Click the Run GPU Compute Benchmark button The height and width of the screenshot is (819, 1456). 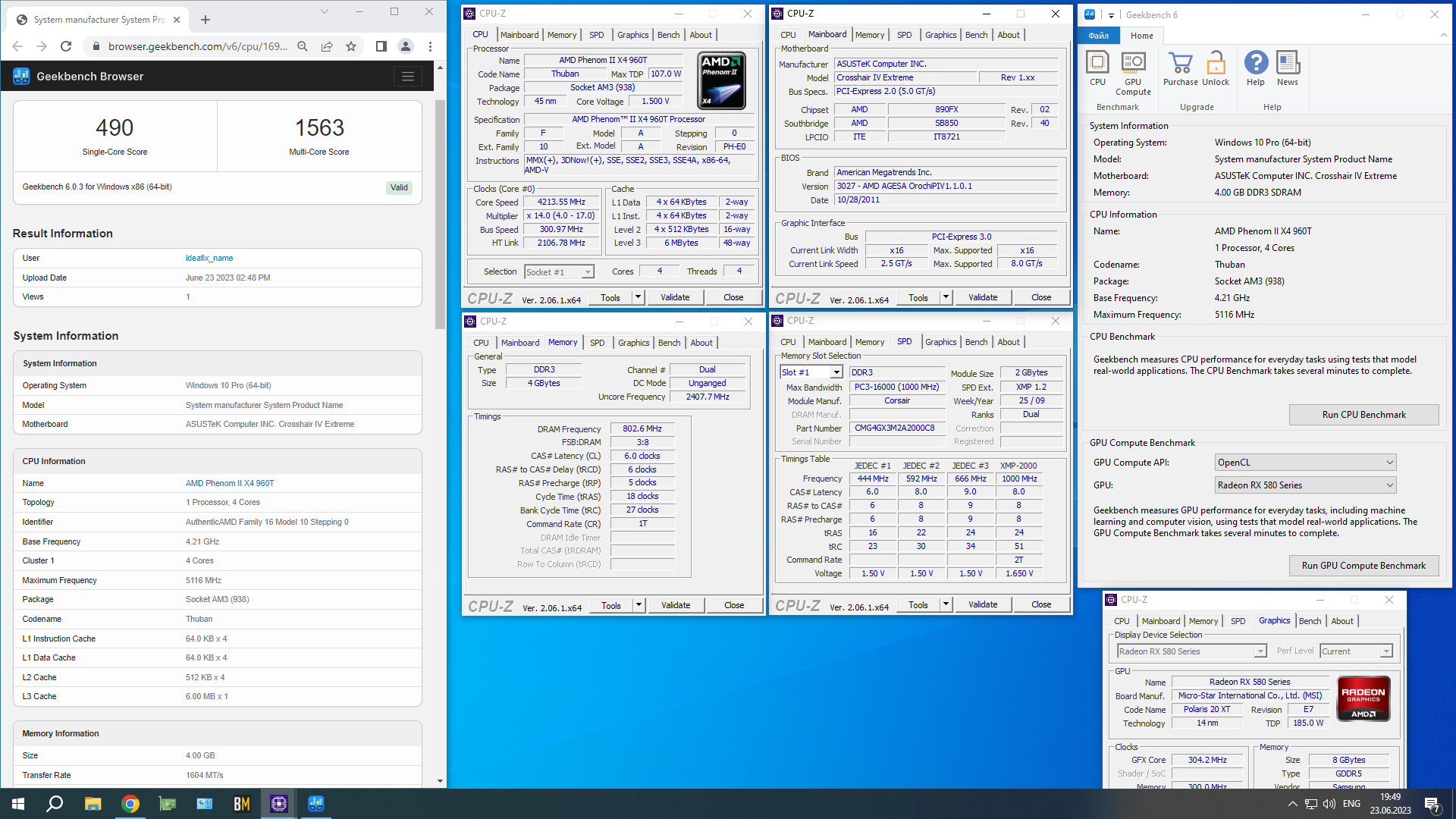point(1363,566)
